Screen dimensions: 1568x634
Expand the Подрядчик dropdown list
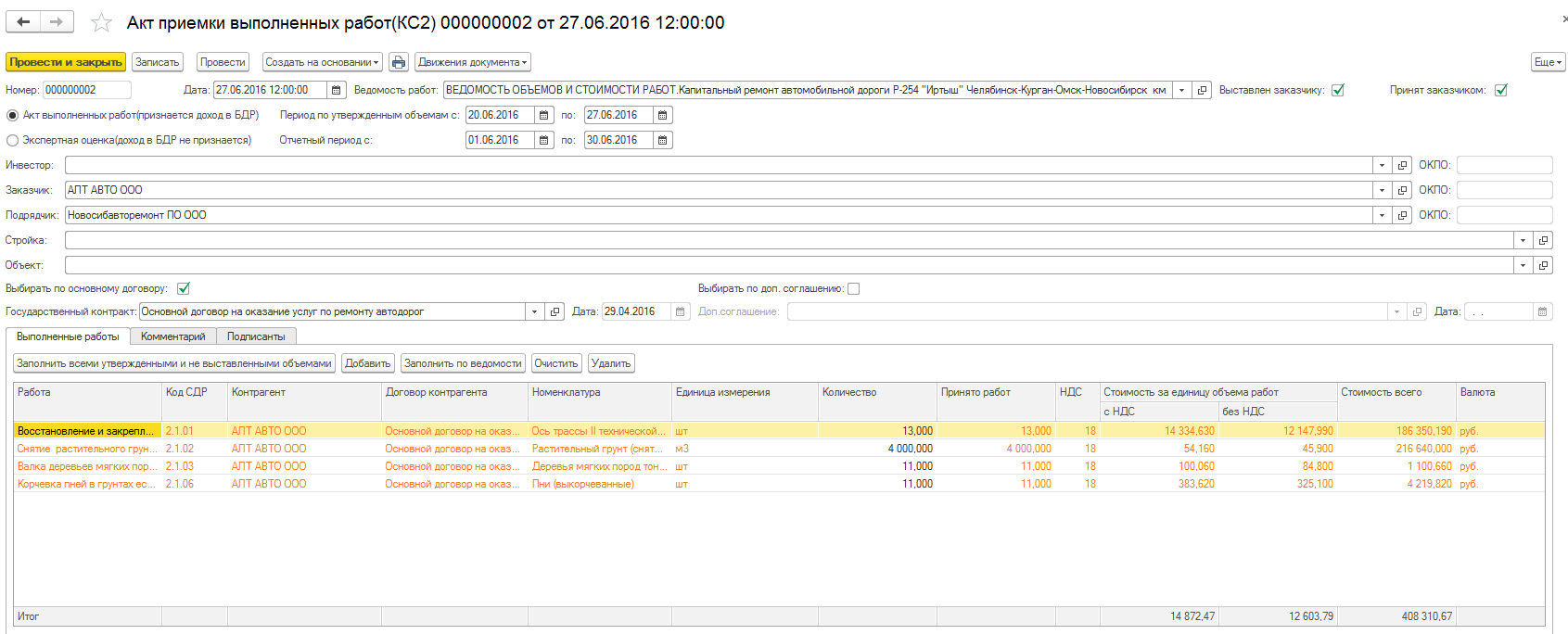1382,215
